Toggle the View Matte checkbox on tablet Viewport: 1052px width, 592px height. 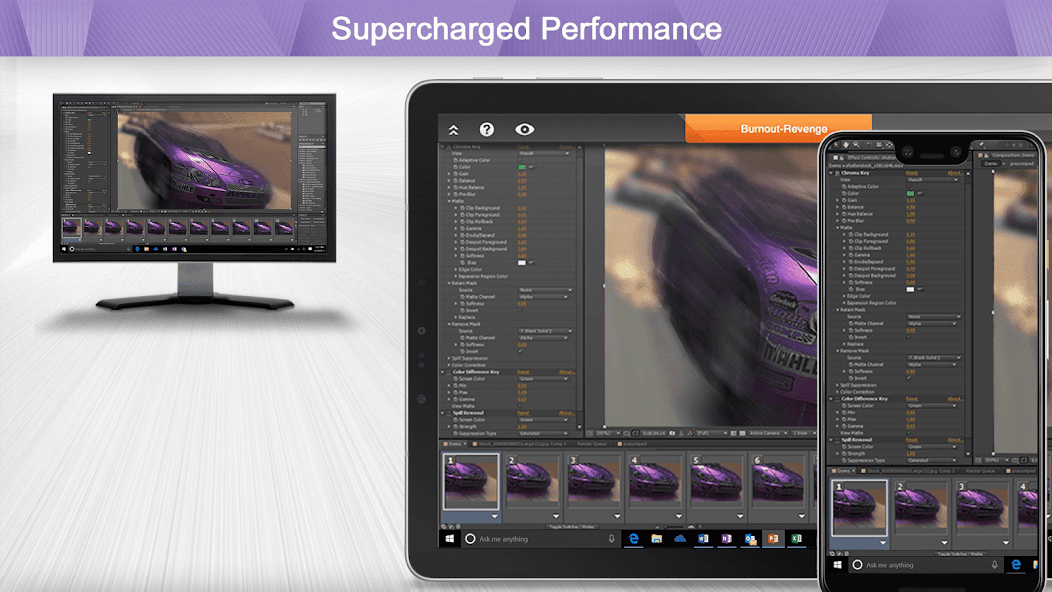tap(522, 406)
